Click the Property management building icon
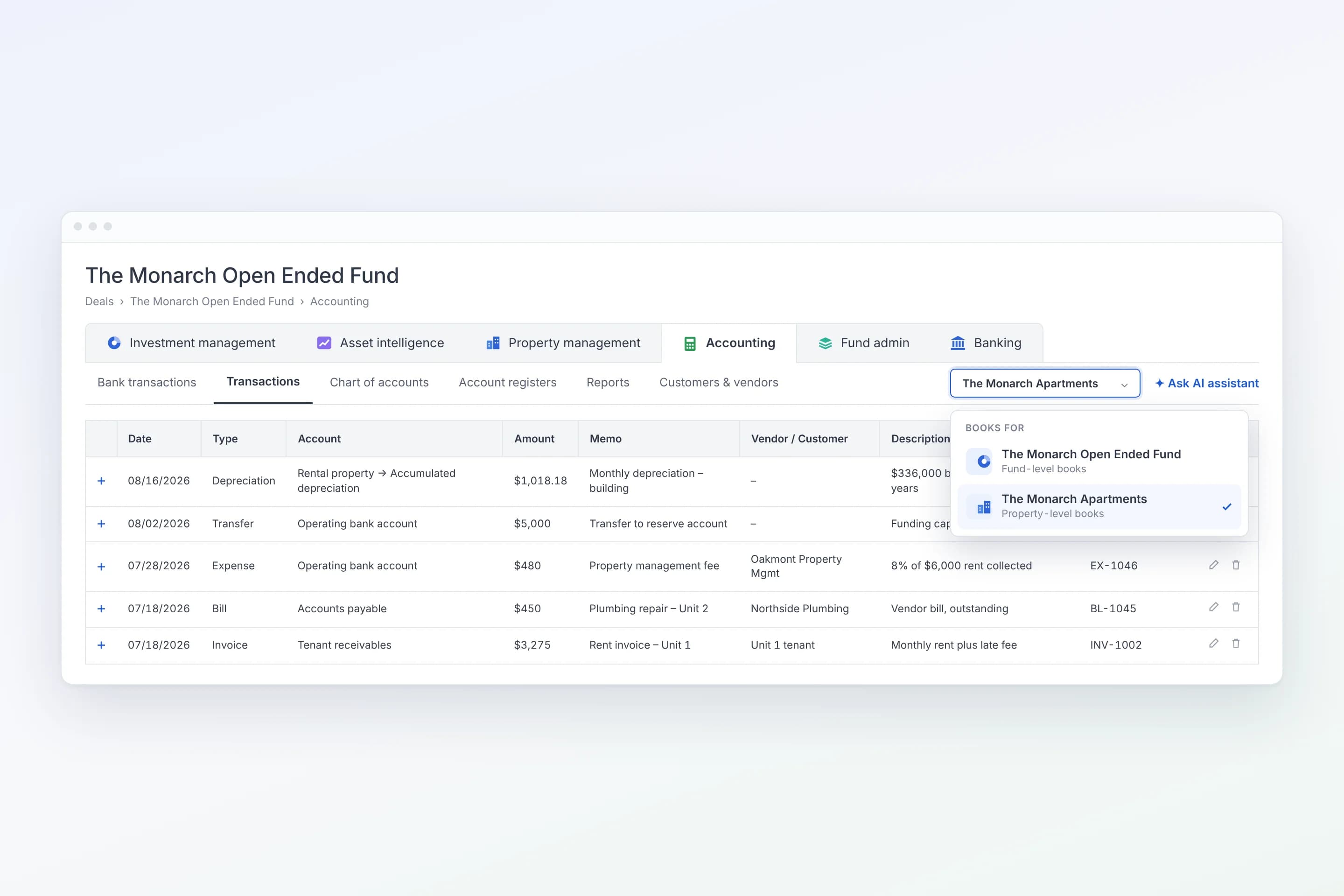Image resolution: width=1344 pixels, height=896 pixels. tap(493, 343)
